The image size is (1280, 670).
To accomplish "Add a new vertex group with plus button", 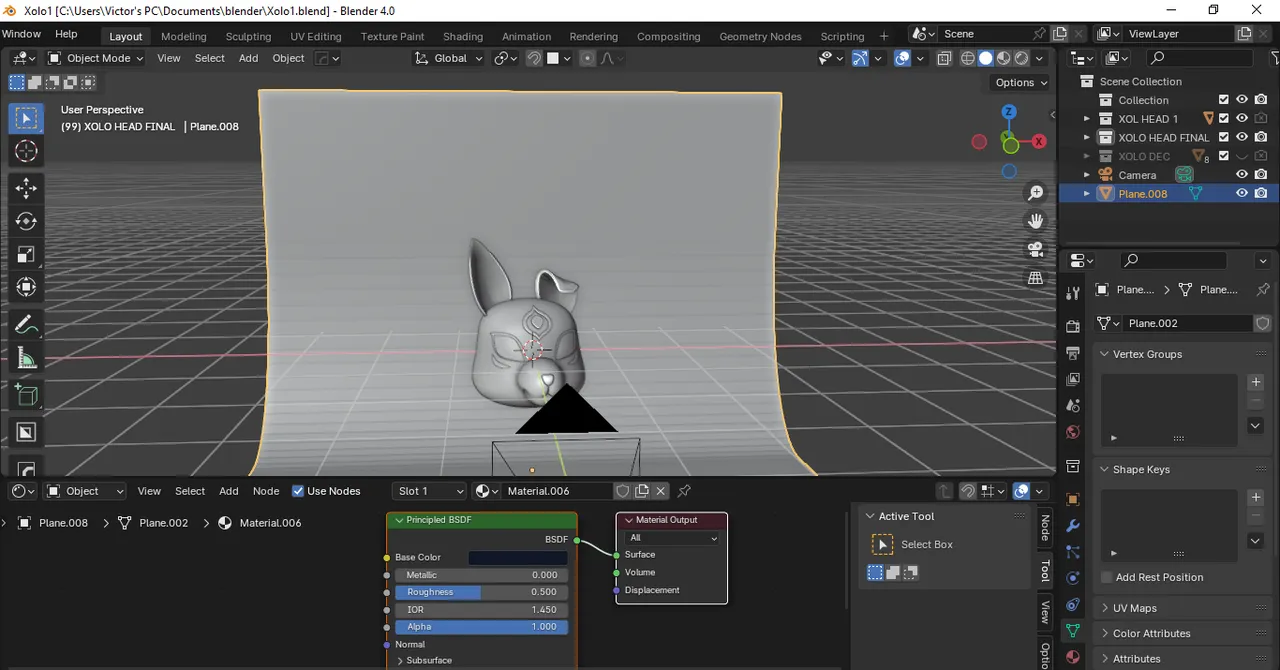I will tap(1256, 382).
